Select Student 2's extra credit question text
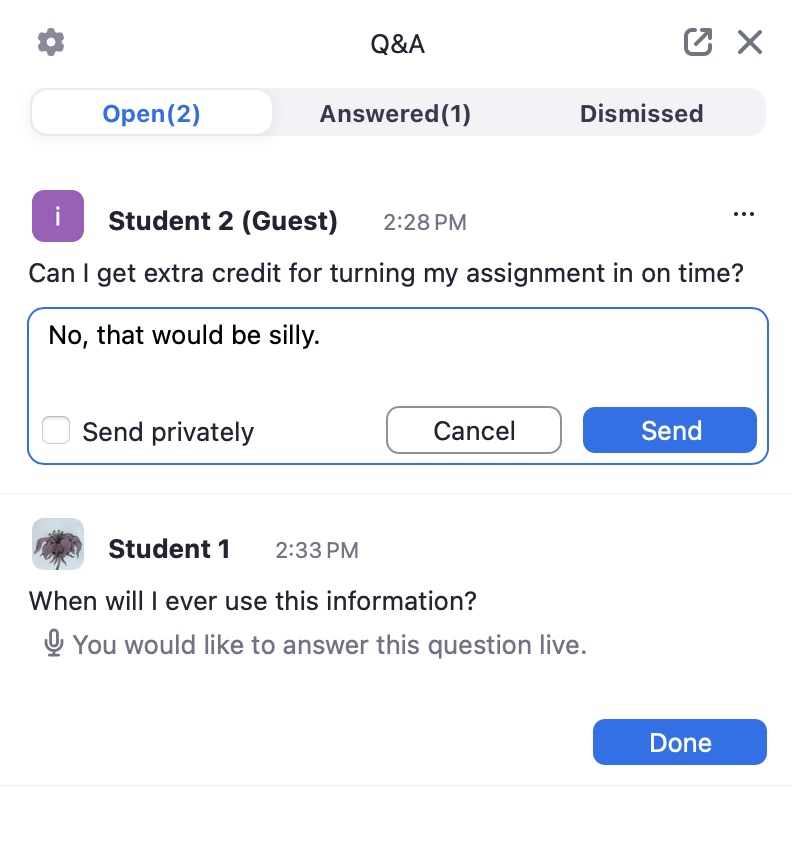The image size is (792, 842). 386,273
